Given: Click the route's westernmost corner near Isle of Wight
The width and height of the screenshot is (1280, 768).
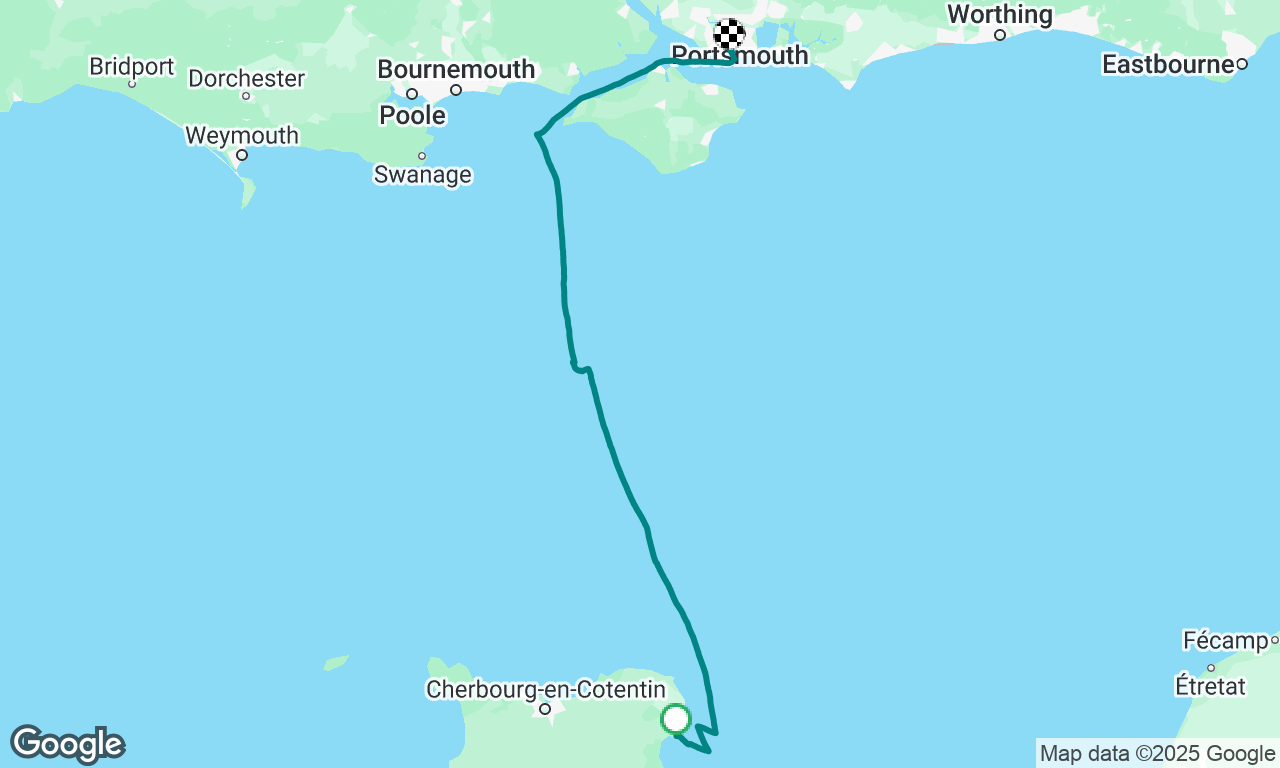Looking at the screenshot, I should (x=539, y=134).
